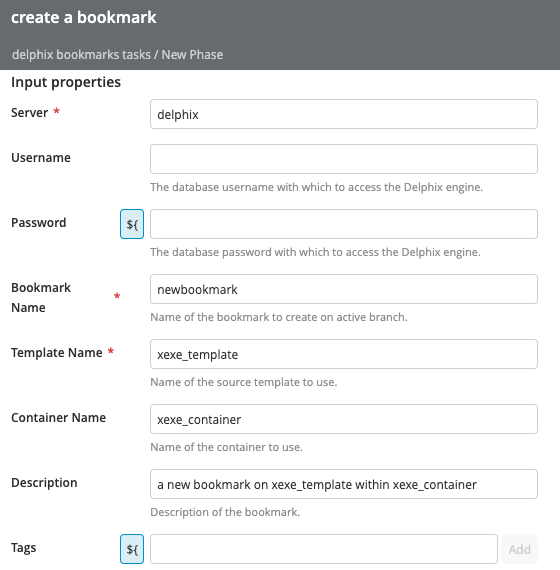Click the Description label text
The width and height of the screenshot is (560, 570).
[x=44, y=483]
